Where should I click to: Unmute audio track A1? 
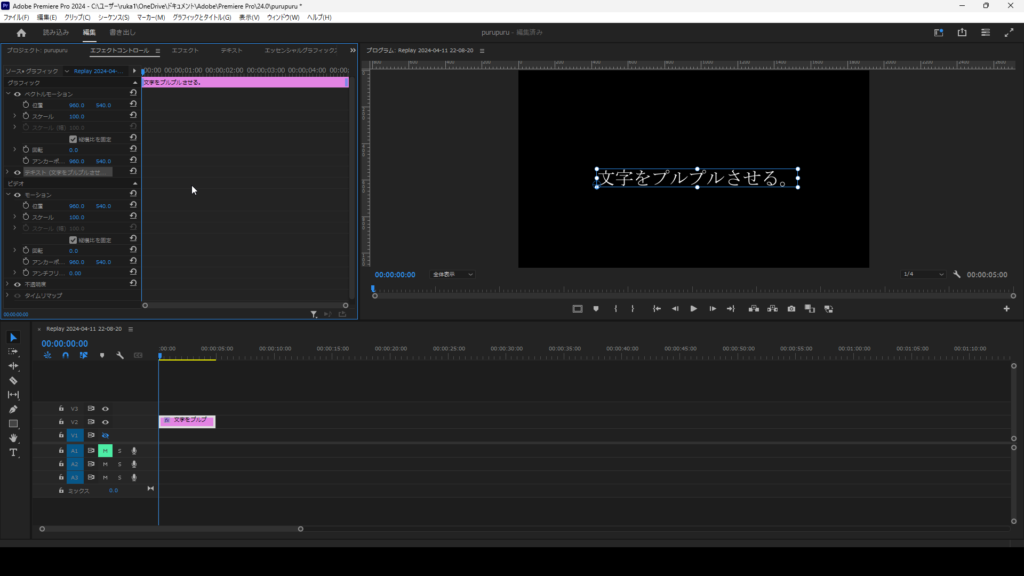click(104, 451)
